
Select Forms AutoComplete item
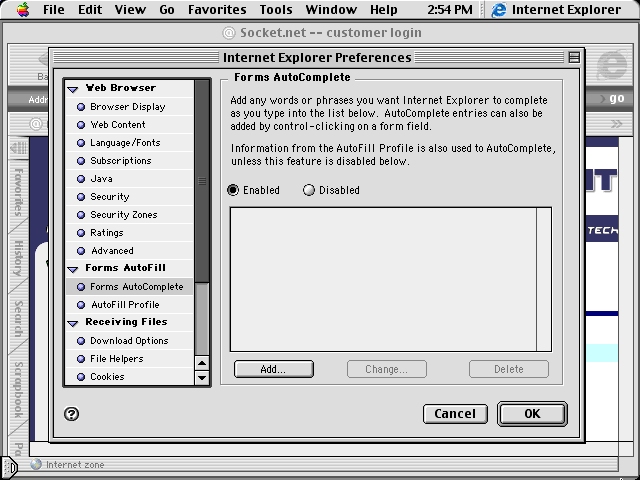[129, 287]
